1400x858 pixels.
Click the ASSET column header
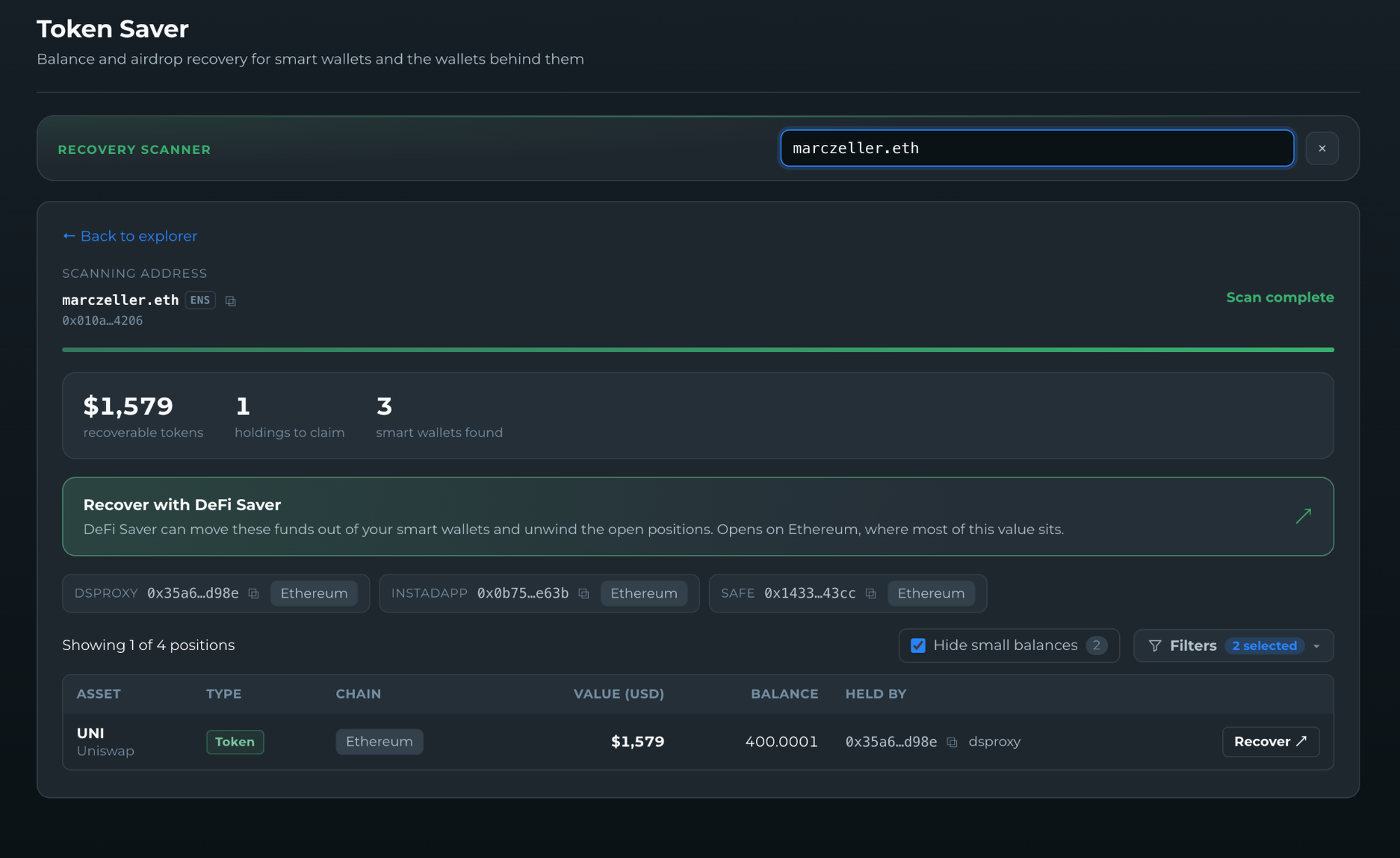click(99, 694)
